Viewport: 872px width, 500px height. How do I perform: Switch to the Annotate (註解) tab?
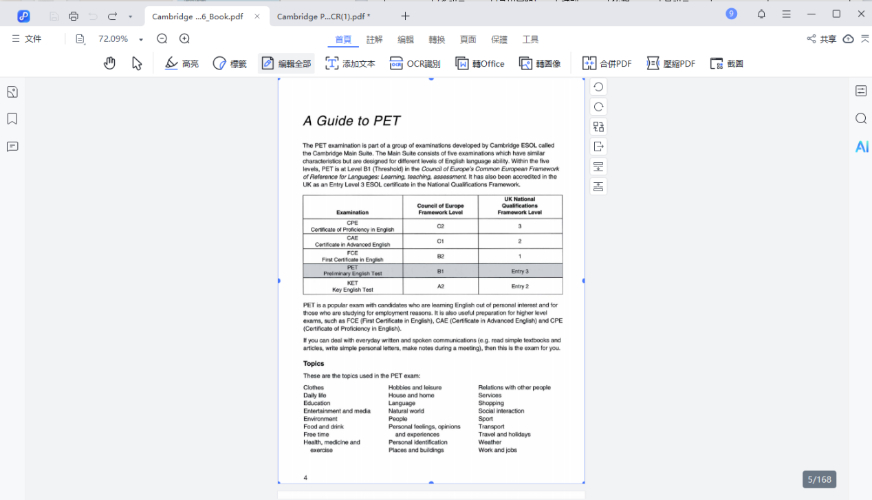[x=374, y=39]
